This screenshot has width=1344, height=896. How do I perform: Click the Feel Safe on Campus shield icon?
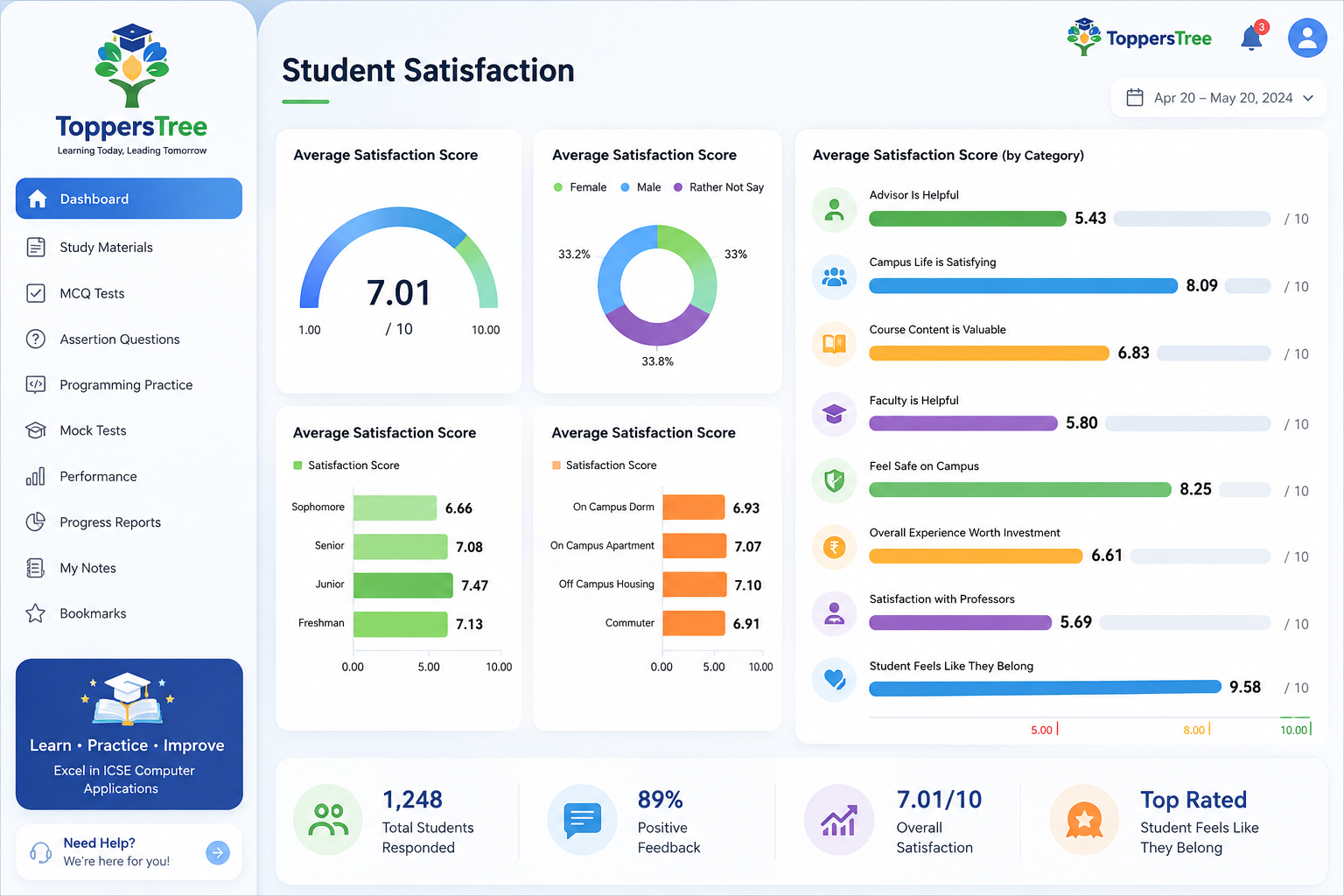(x=835, y=480)
